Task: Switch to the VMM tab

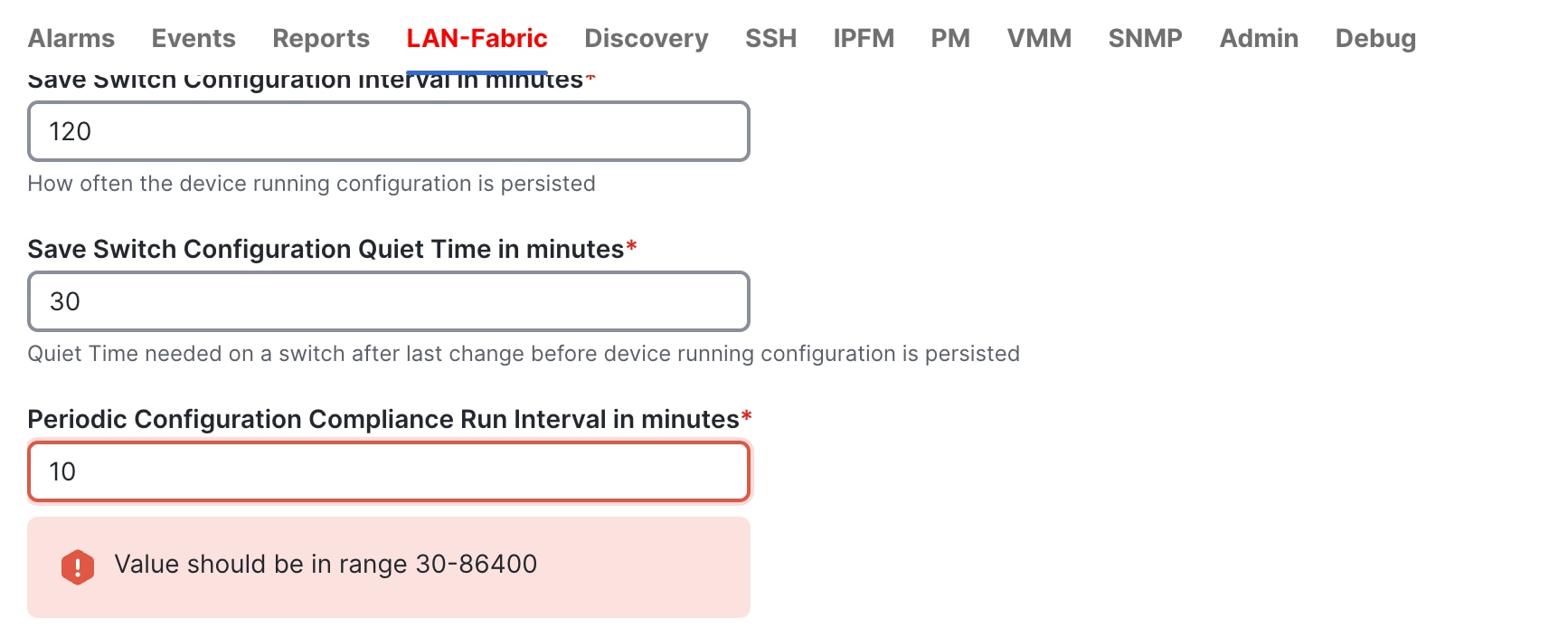Action: [x=1039, y=38]
